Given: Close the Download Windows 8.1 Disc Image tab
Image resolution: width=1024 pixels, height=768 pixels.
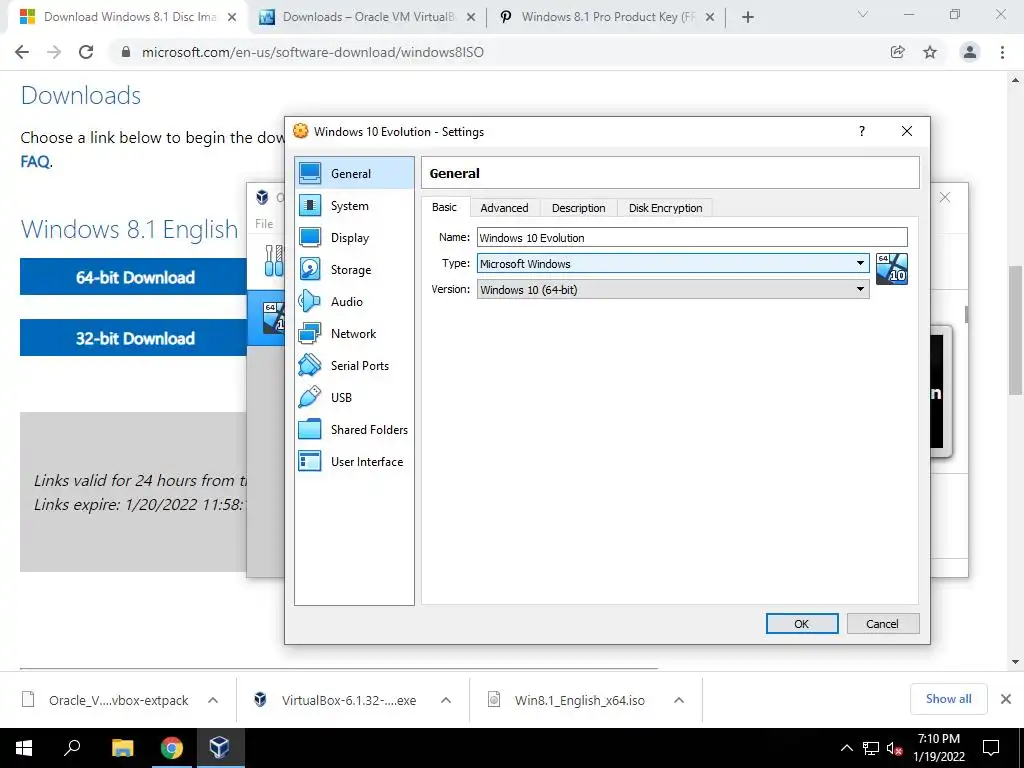Looking at the screenshot, I should coord(232,18).
